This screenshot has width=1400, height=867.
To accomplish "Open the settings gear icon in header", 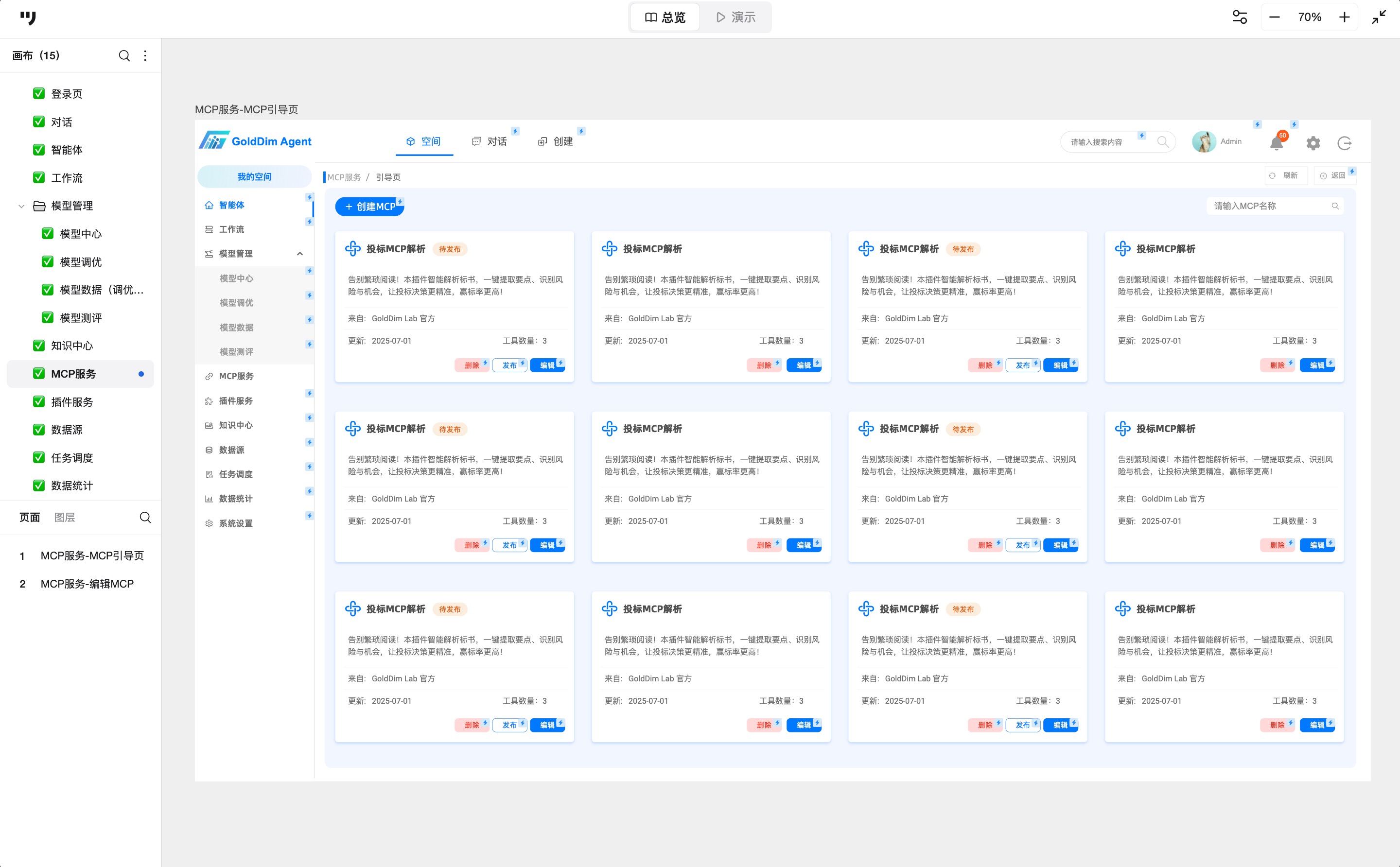I will point(1313,143).
